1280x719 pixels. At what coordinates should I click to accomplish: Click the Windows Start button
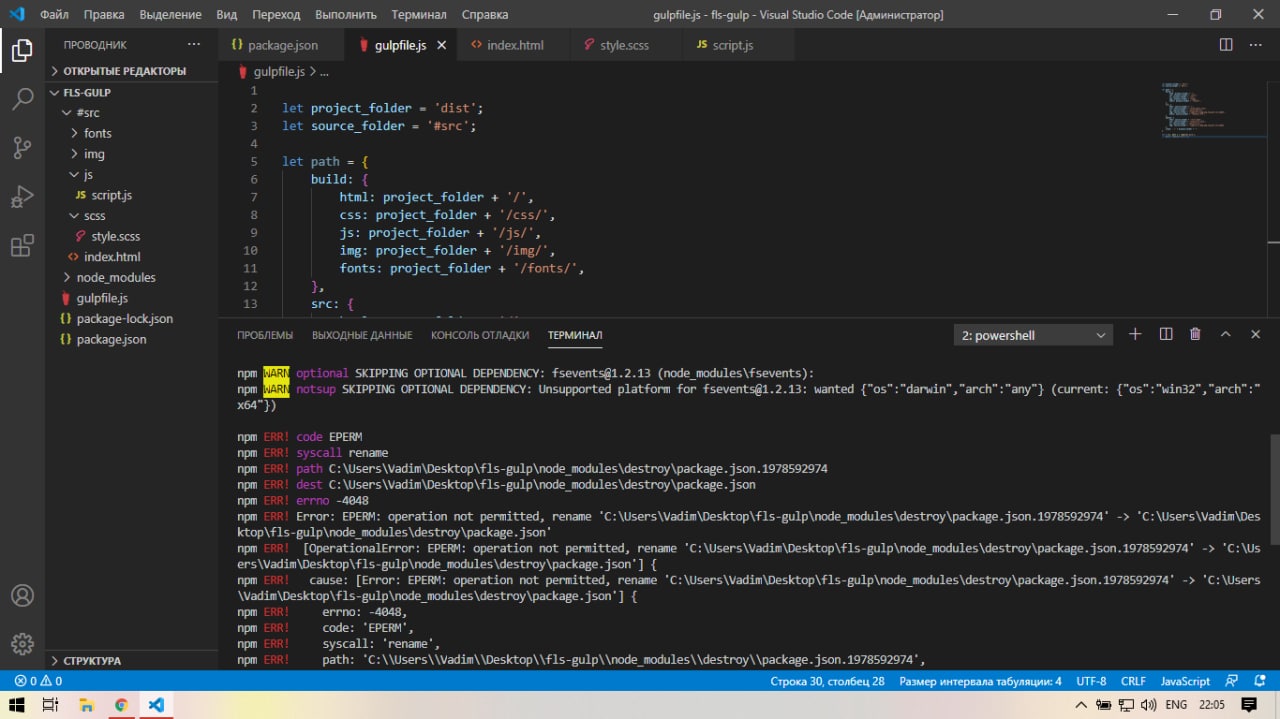click(x=17, y=705)
